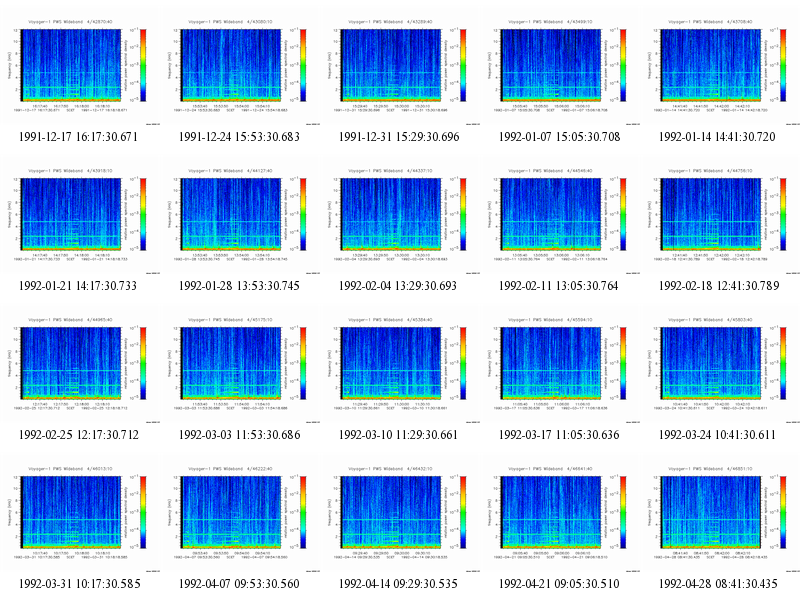This screenshot has height=596, width=800.
Task: Click the caption text 1992-01-21 14:17:30.733
Action: pyautogui.click(x=78, y=286)
